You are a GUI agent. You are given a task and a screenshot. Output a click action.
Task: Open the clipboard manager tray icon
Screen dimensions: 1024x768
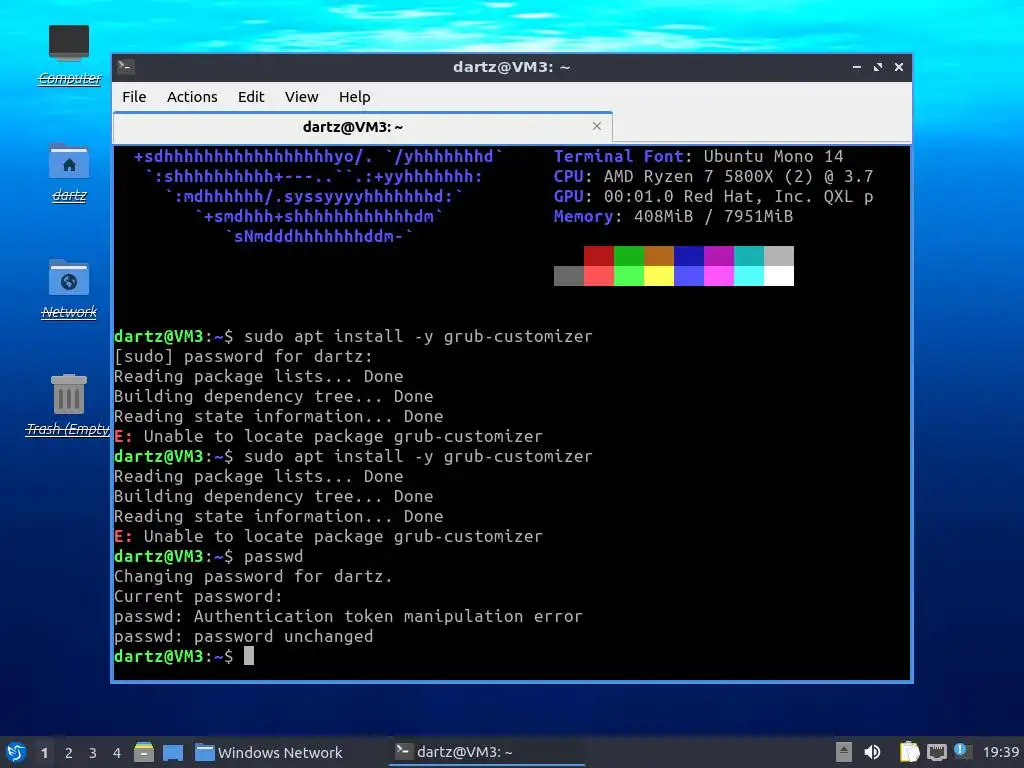click(909, 752)
